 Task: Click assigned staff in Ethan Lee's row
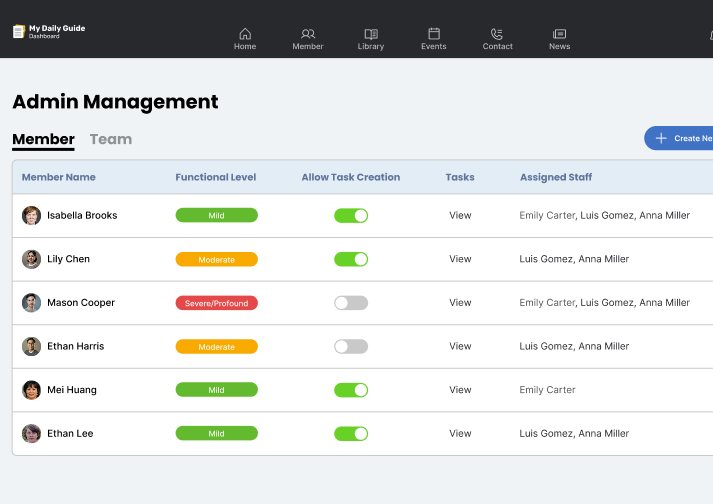coord(574,434)
